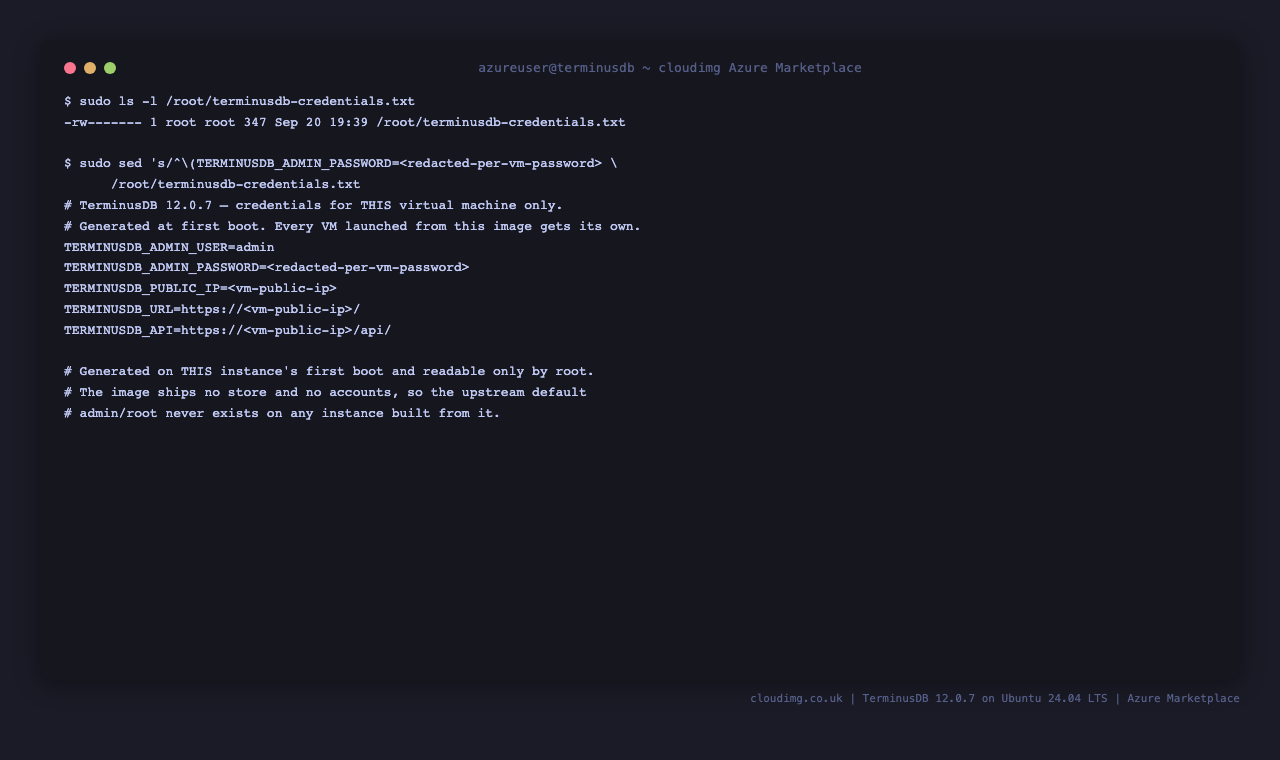Click the 'TERMINUSDB_URL=https://<vm-public-ip>/' line

pos(212,310)
